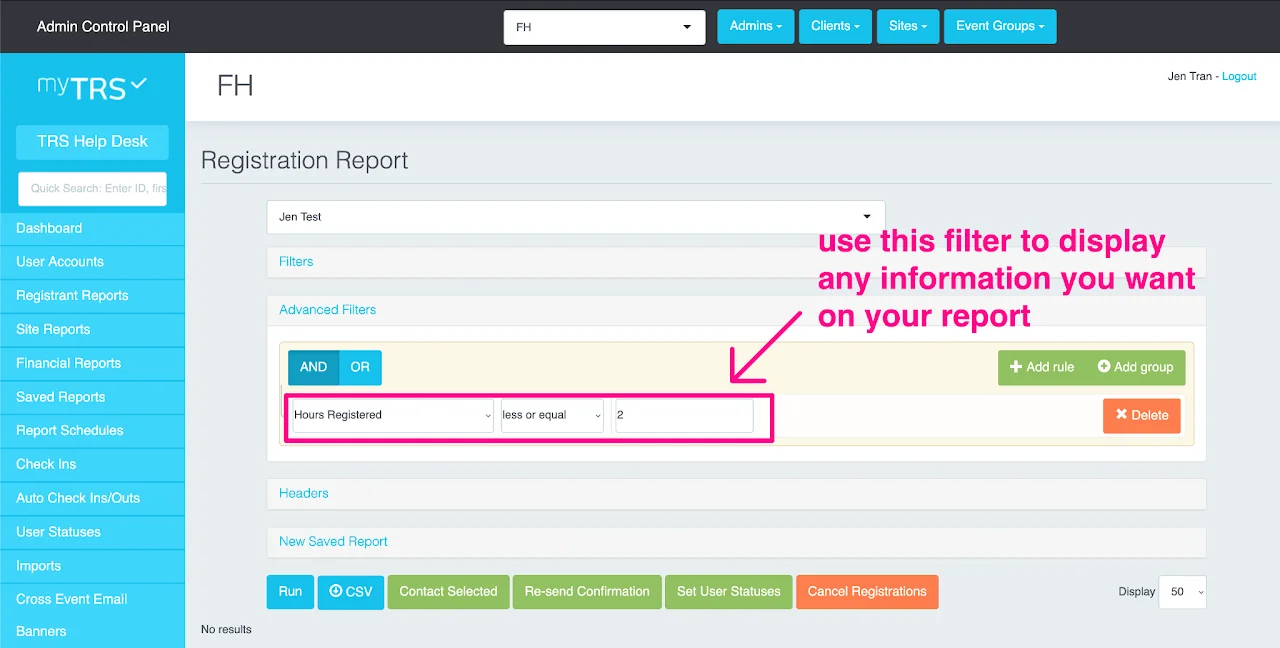Expand the Headers section
The width and height of the screenshot is (1280, 648).
click(304, 494)
